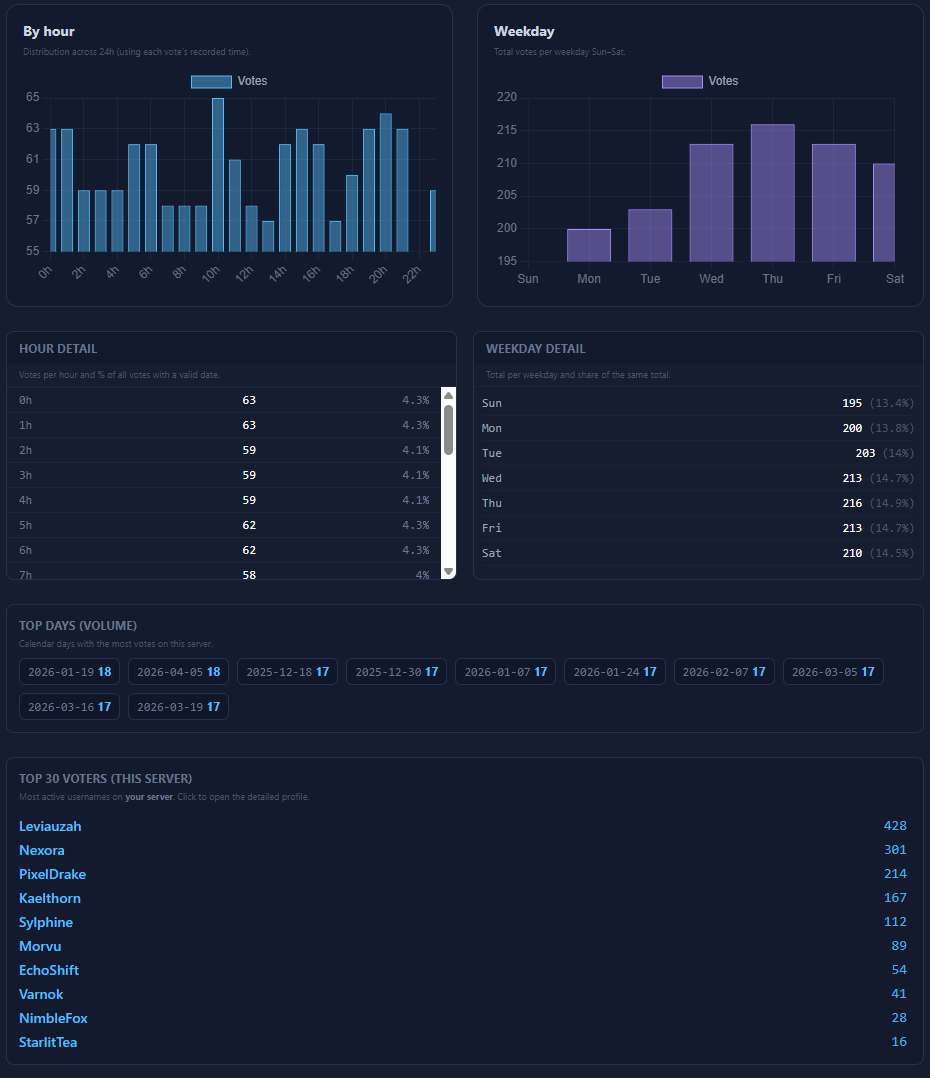Click the Thu bar in Weekday chart
Image resolution: width=930 pixels, height=1078 pixels.
click(x=772, y=193)
